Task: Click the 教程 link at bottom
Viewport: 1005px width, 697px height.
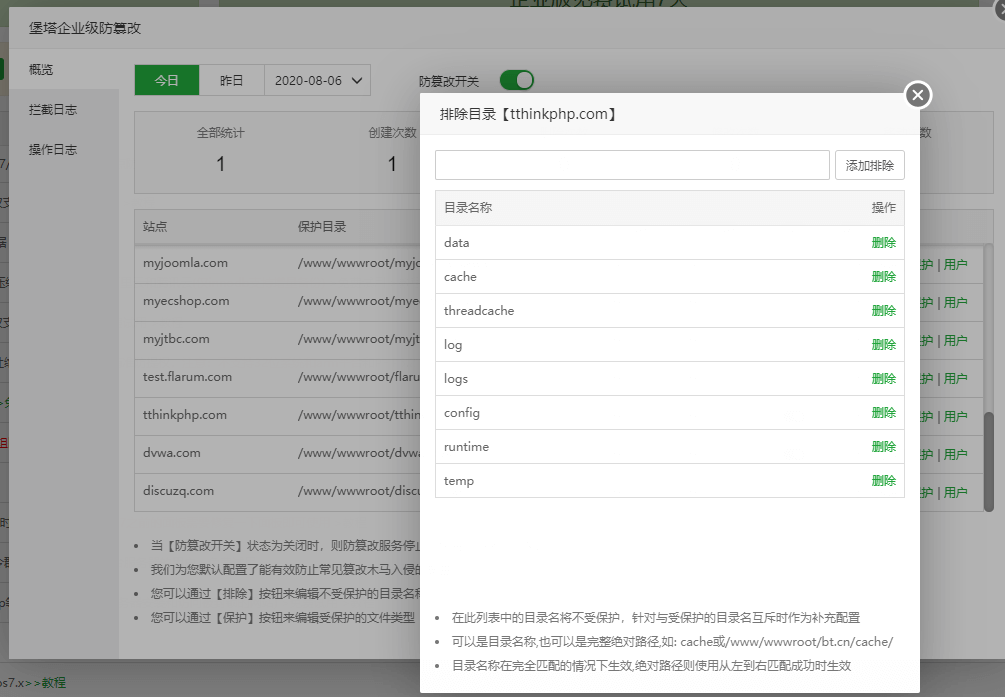Action: point(54,683)
